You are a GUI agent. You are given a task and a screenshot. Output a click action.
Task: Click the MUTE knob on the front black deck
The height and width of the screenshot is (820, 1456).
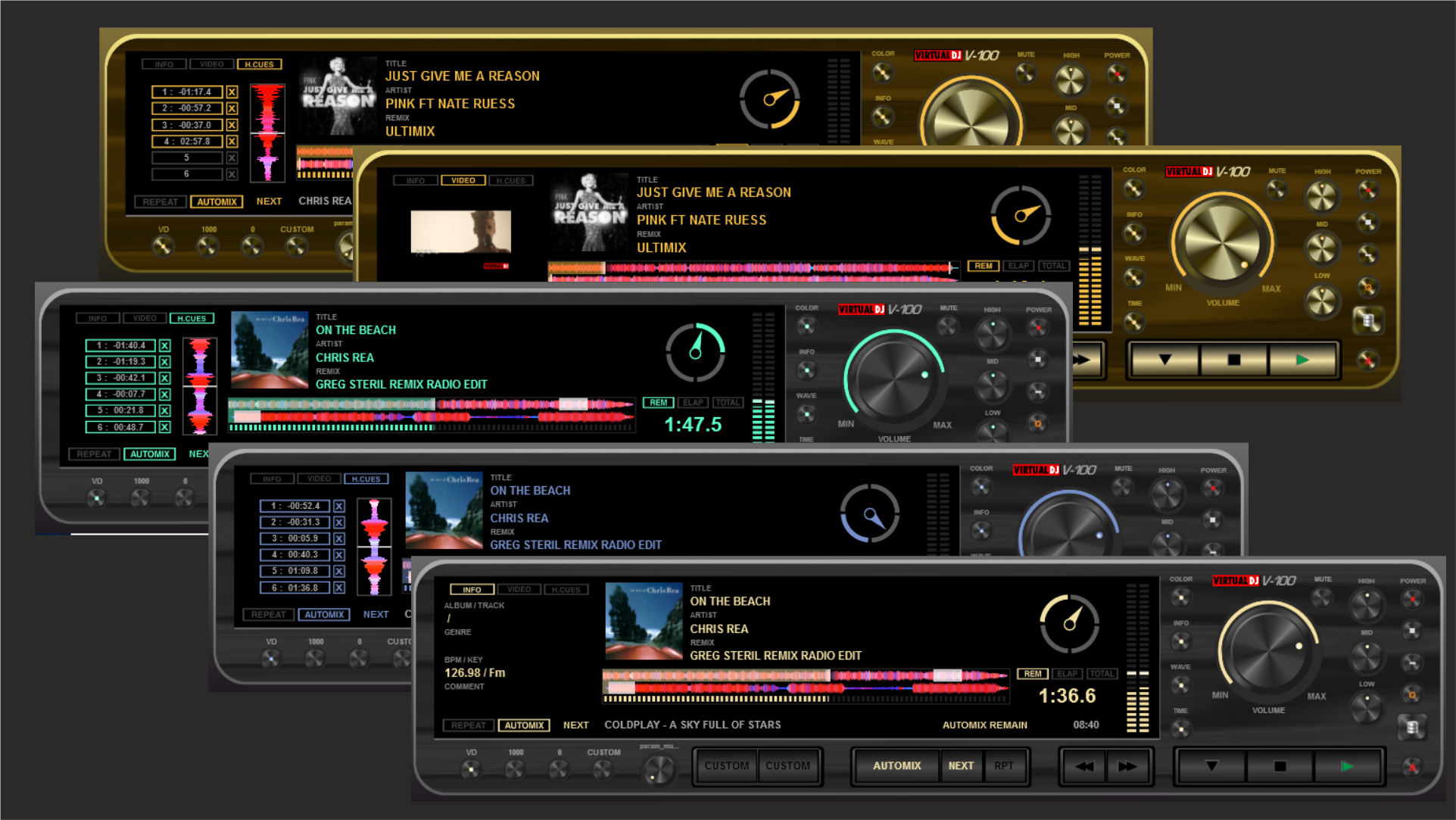tap(1322, 598)
